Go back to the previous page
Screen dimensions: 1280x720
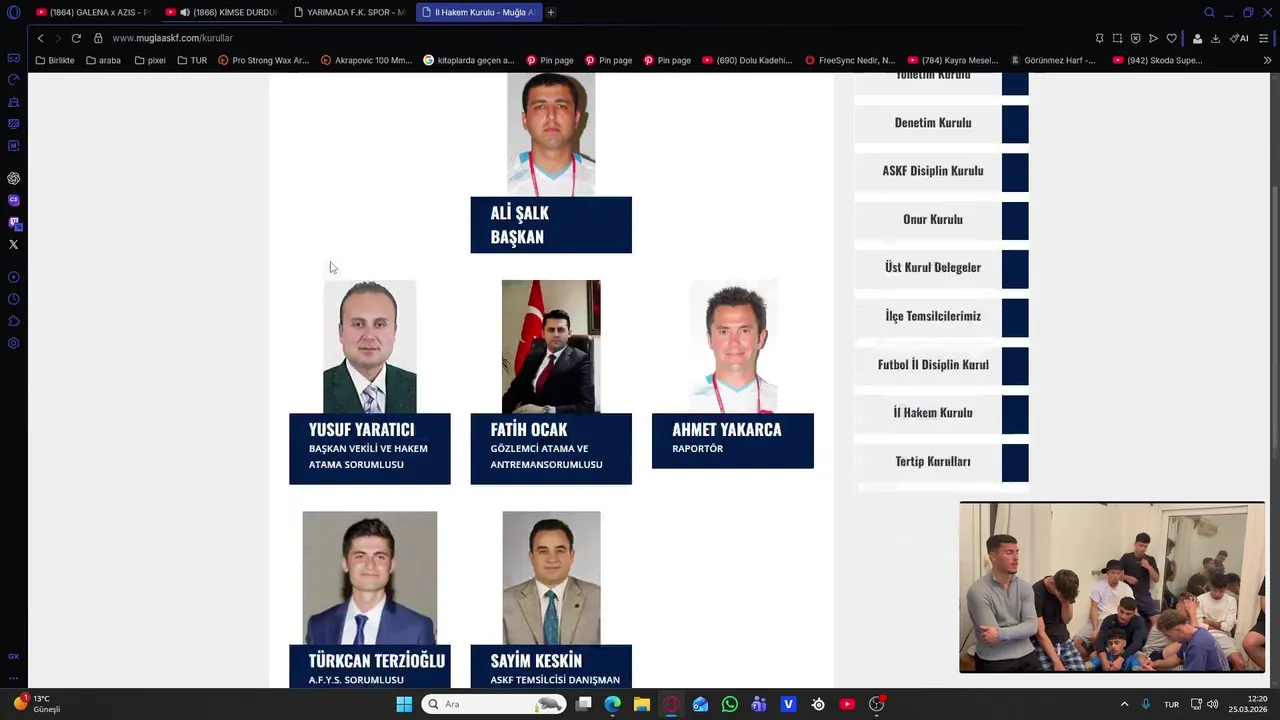pyautogui.click(x=40, y=38)
